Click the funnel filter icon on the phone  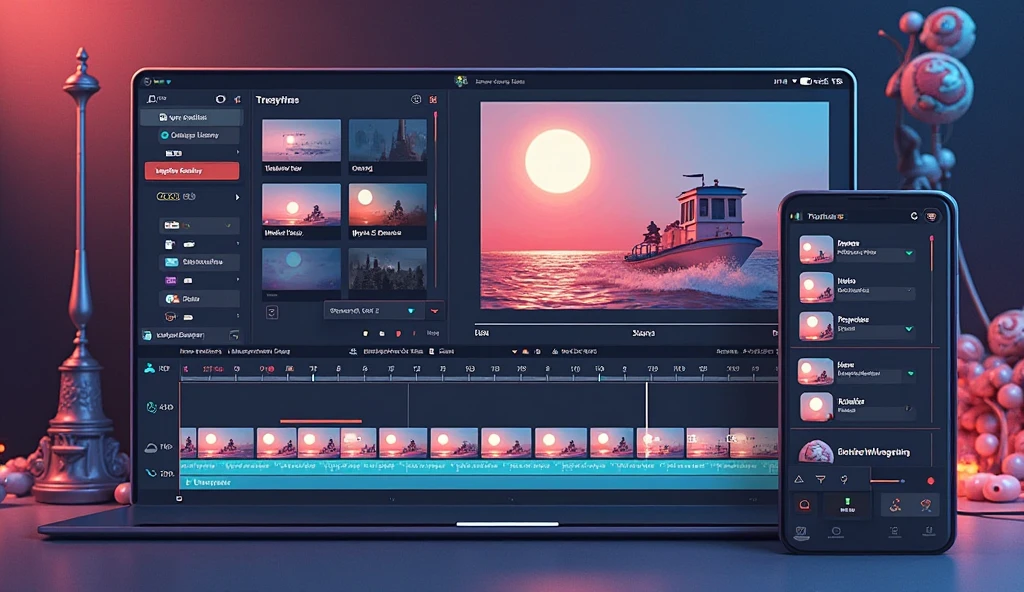pos(820,480)
